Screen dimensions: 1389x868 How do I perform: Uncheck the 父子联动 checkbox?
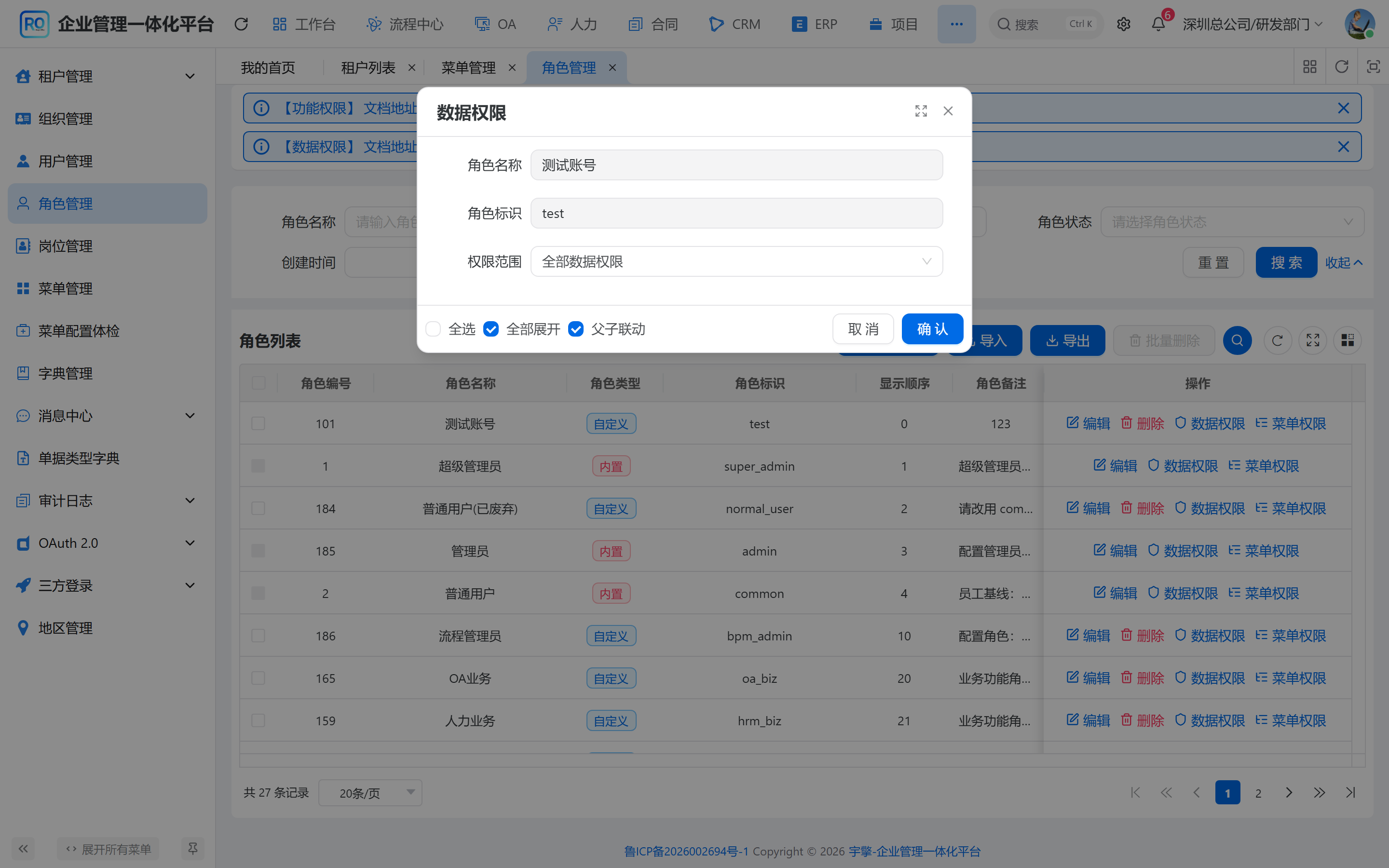point(576,329)
